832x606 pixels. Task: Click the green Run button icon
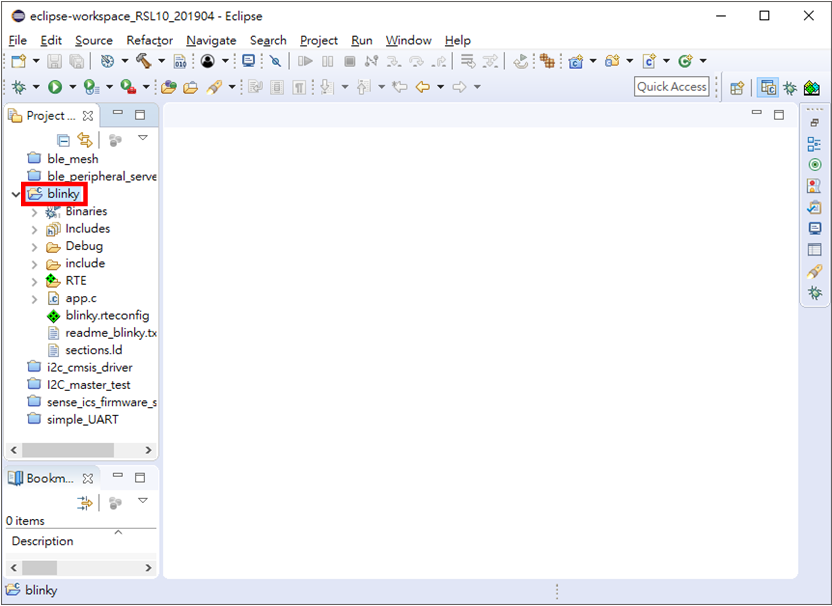55,87
